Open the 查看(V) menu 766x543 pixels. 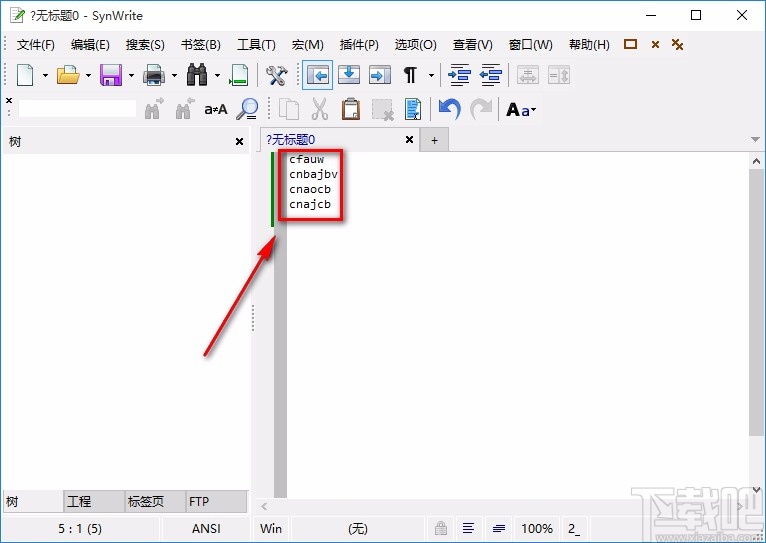(472, 45)
